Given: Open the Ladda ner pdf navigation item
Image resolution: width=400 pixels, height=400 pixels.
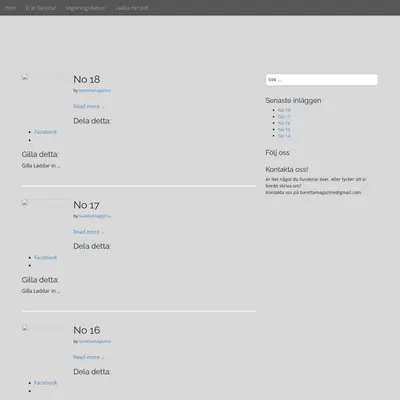Looking at the screenshot, I should pyautogui.click(x=132, y=8).
